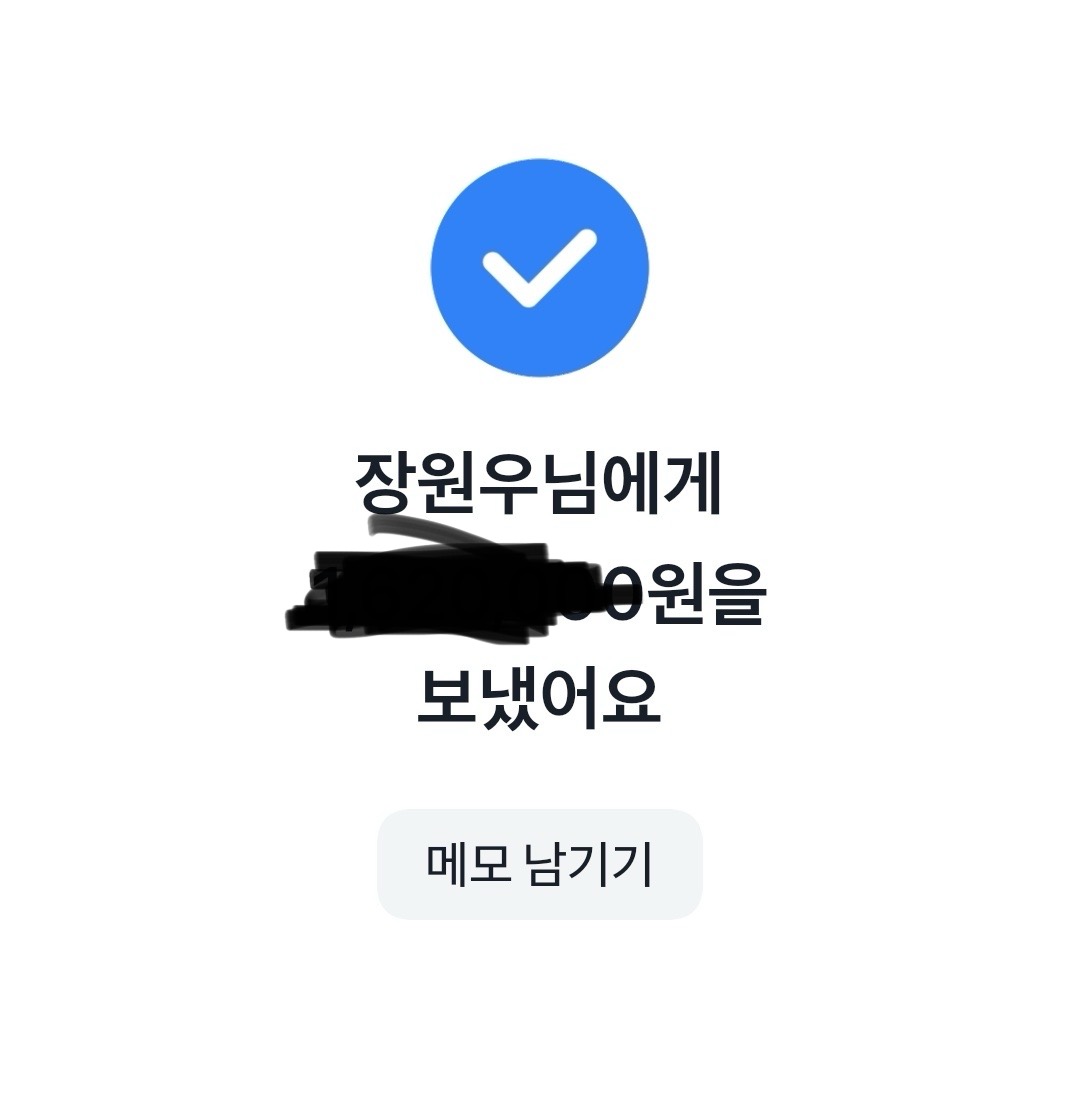
Task: Tap the 보냈 characters in last line
Action: [x=478, y=697]
